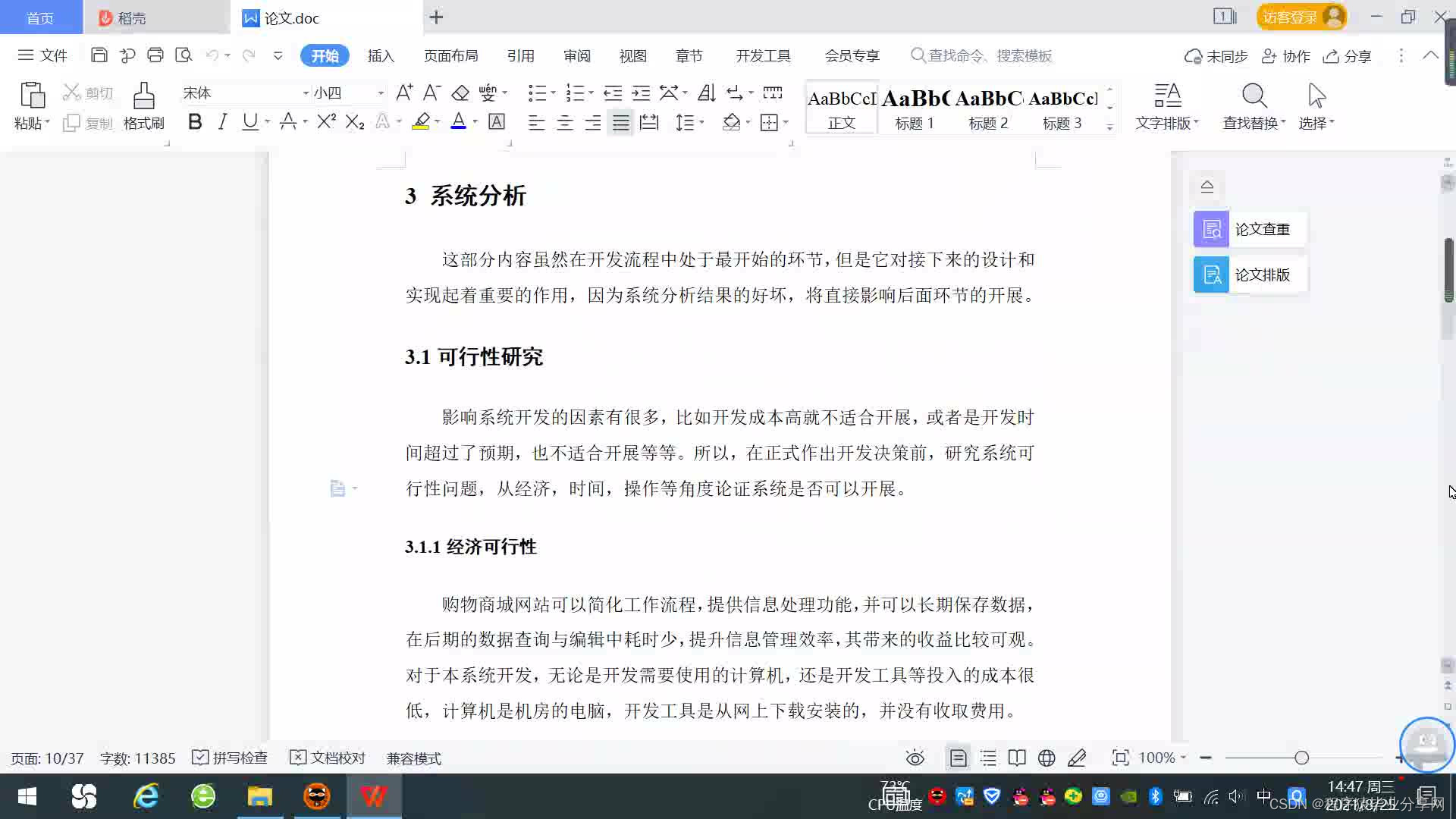Toggle bold formatting
The image size is (1456, 819).
tap(195, 121)
